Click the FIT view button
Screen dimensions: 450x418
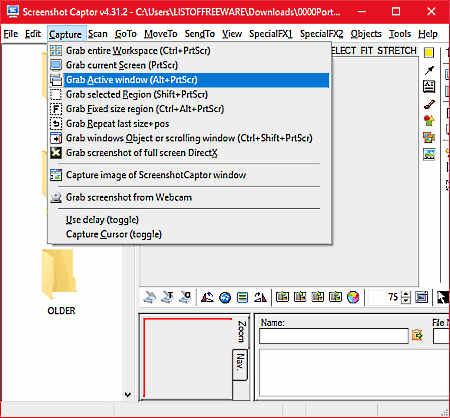[366, 51]
